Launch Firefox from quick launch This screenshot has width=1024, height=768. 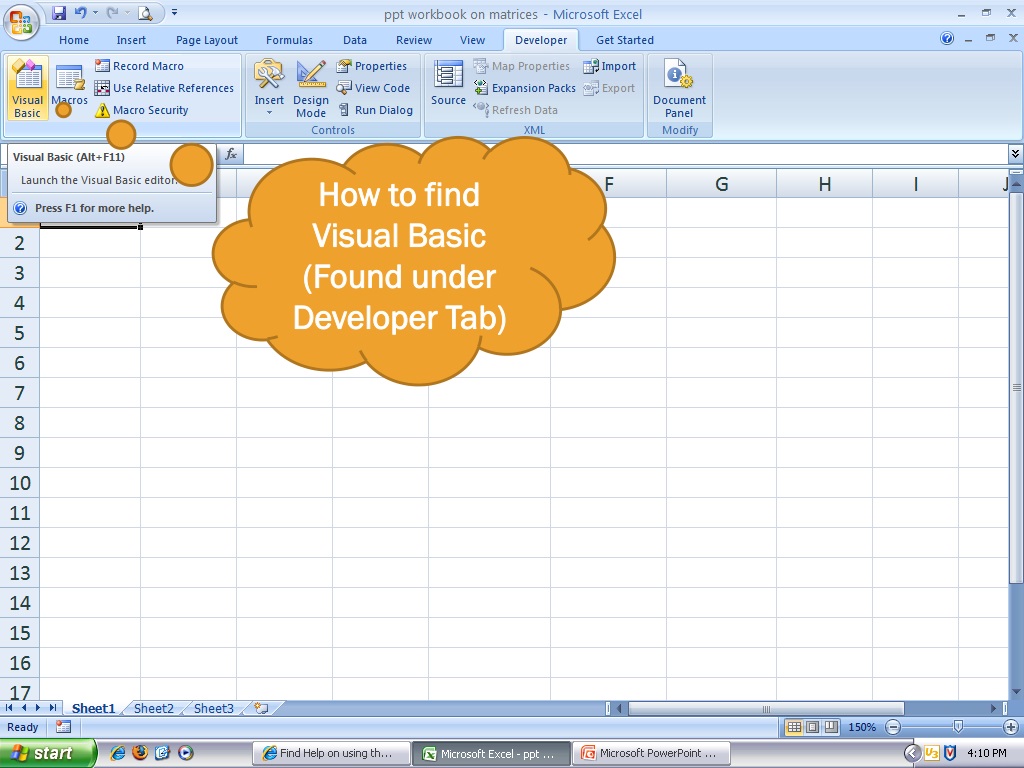click(x=140, y=753)
